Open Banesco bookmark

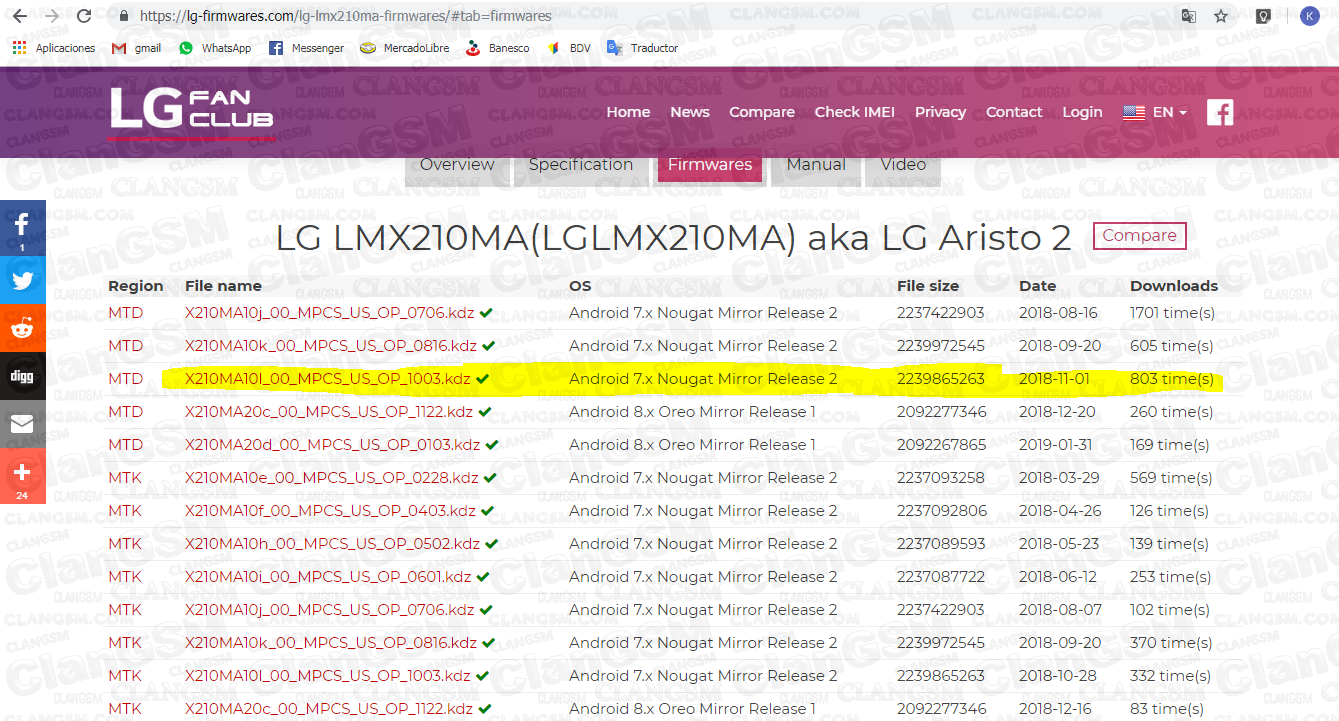(x=497, y=48)
